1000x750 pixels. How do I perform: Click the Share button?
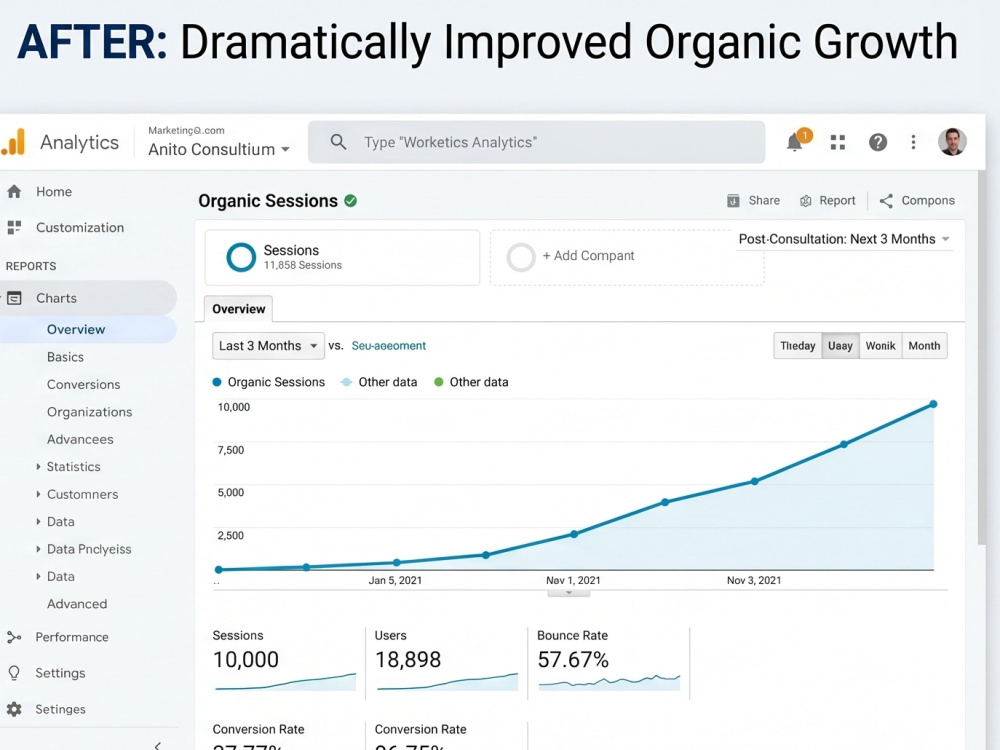click(754, 201)
